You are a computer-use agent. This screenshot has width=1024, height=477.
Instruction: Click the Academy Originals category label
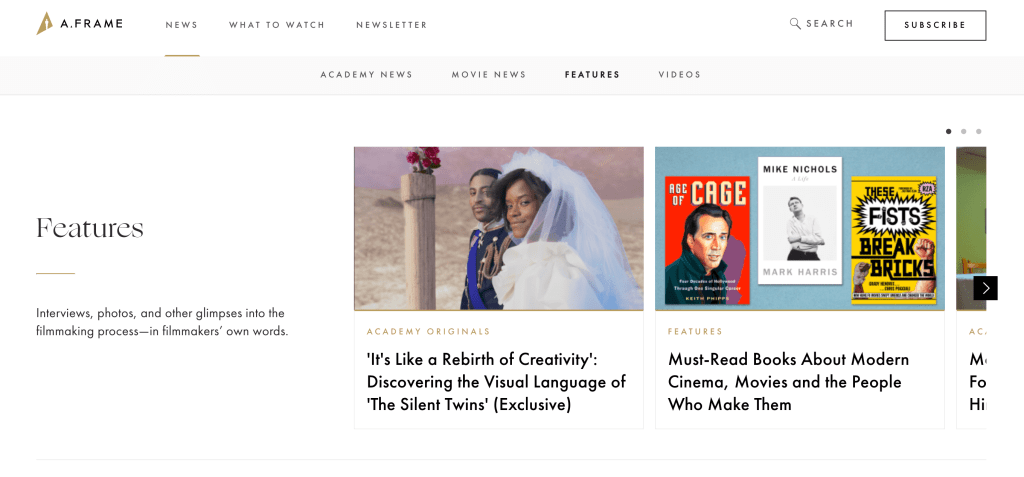point(428,332)
